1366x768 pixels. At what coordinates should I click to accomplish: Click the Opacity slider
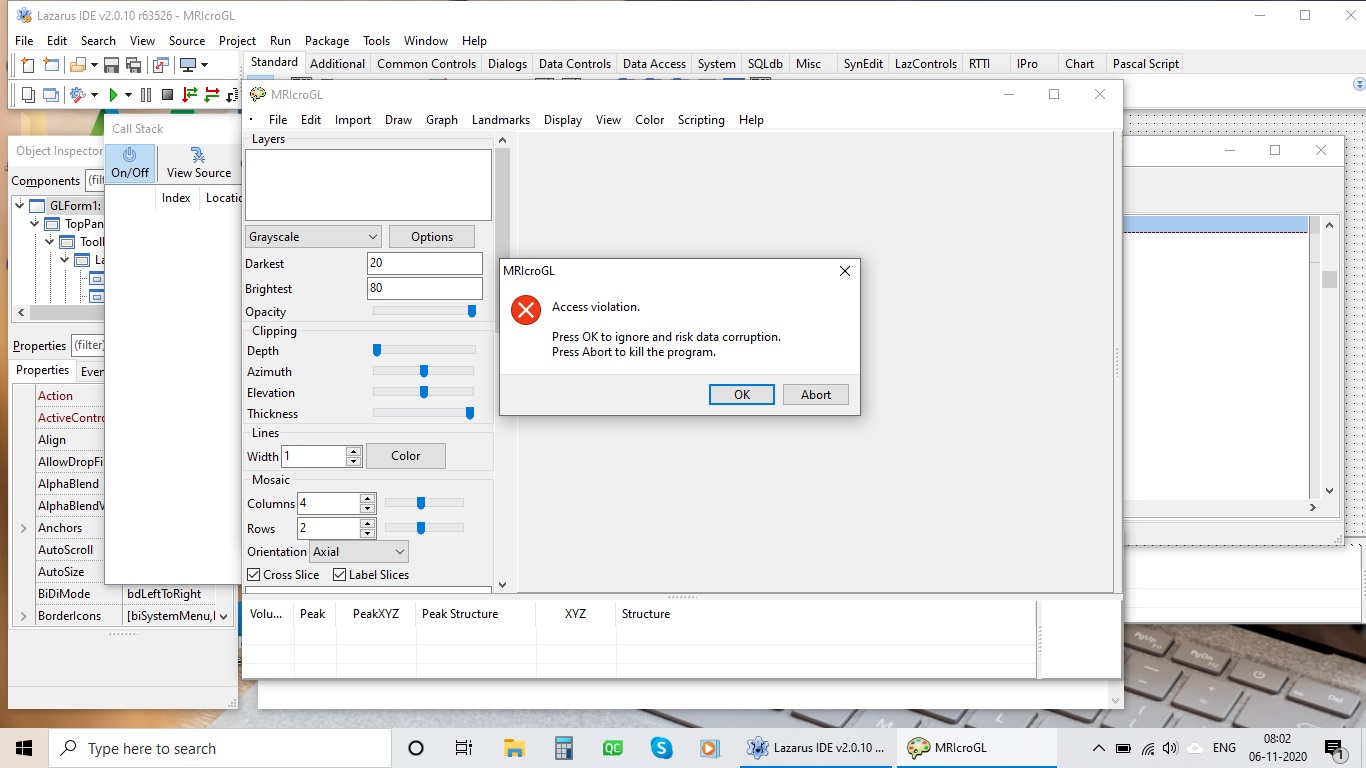424,312
